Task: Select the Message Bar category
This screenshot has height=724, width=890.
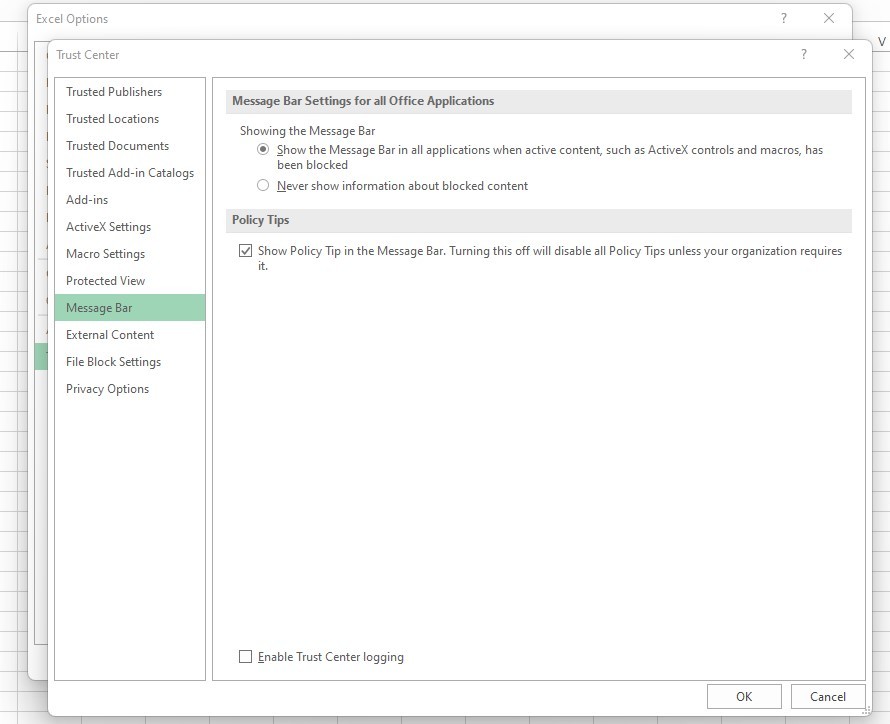Action: [130, 308]
